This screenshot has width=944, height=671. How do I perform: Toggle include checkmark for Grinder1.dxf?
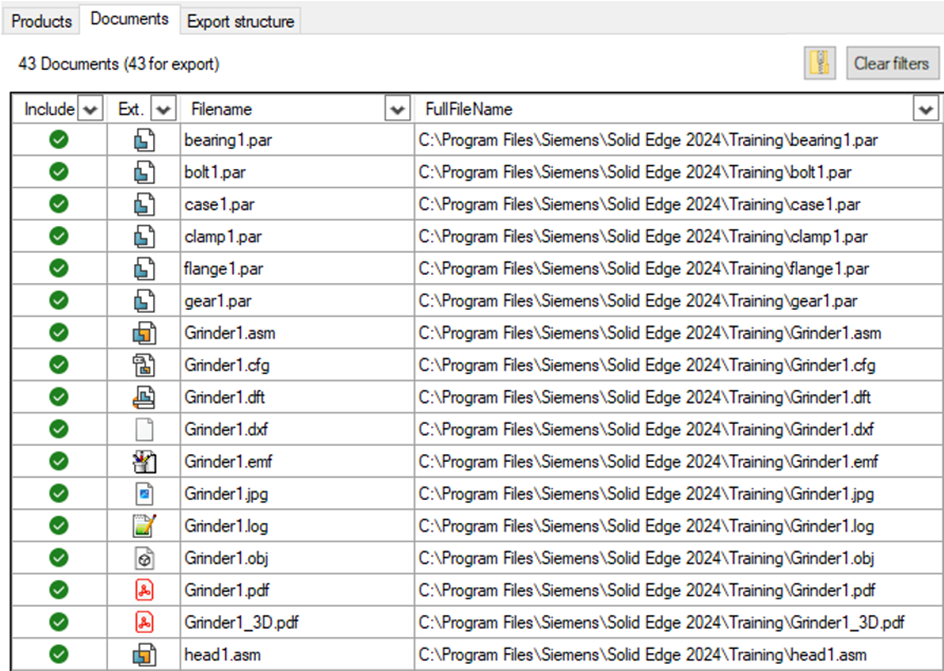click(x=59, y=429)
